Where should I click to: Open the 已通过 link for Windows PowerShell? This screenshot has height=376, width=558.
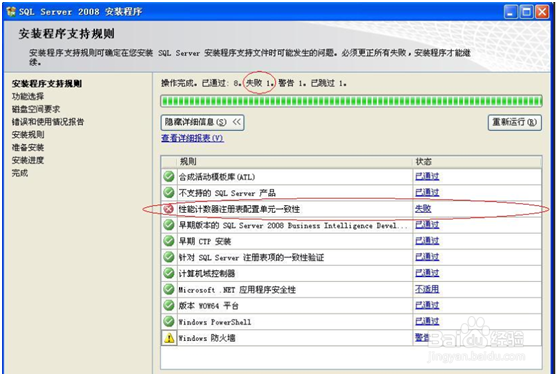coord(427,321)
